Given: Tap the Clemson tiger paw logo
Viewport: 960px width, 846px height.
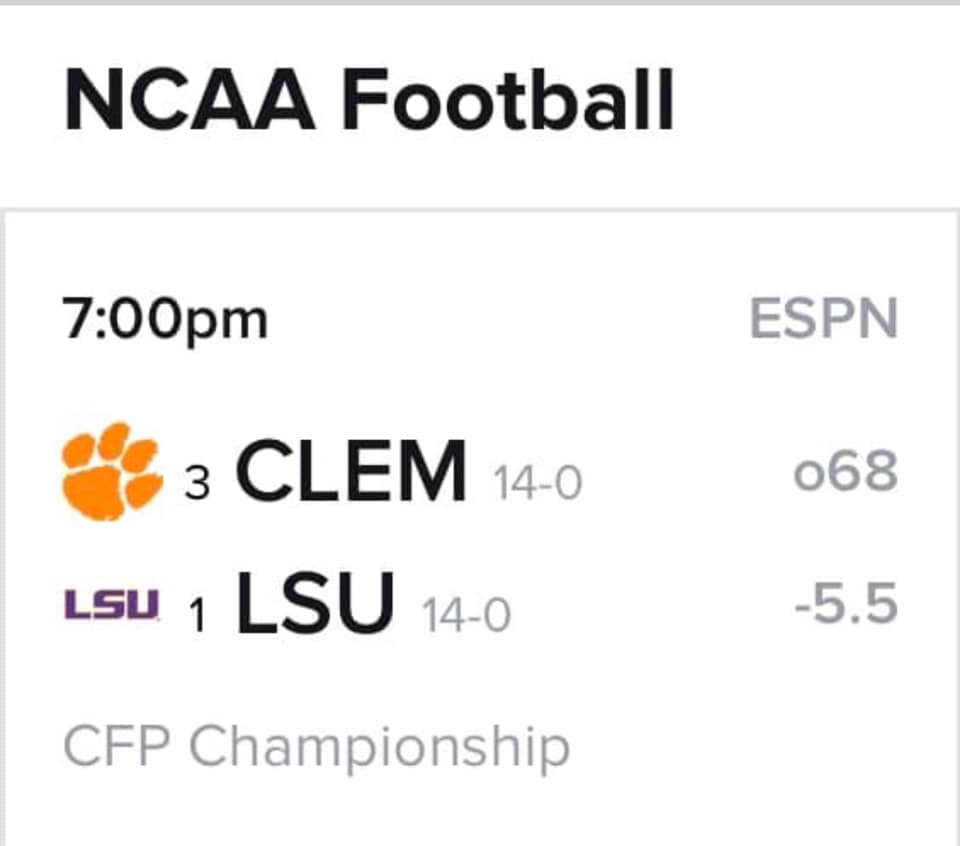Looking at the screenshot, I should [112, 471].
